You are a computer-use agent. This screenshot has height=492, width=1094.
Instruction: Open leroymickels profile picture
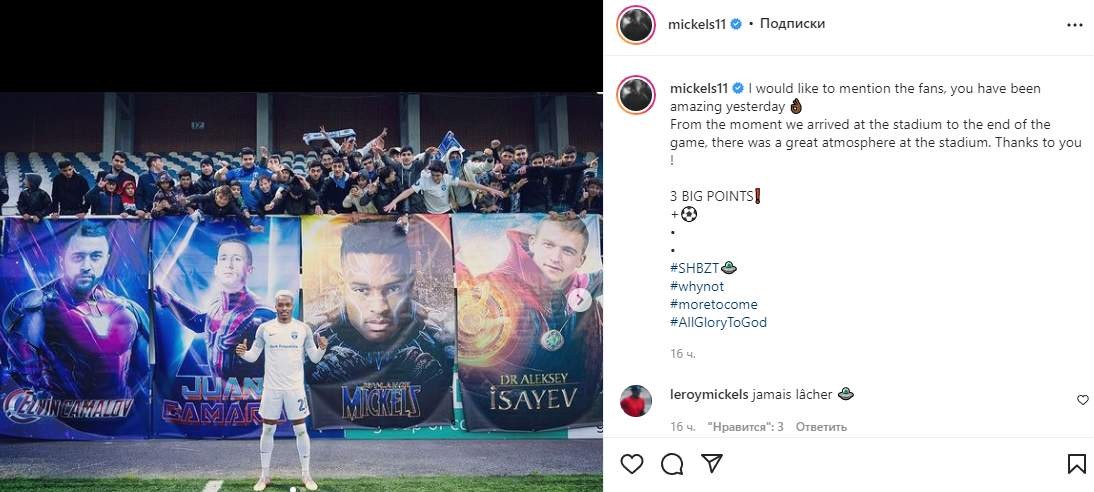click(636, 401)
